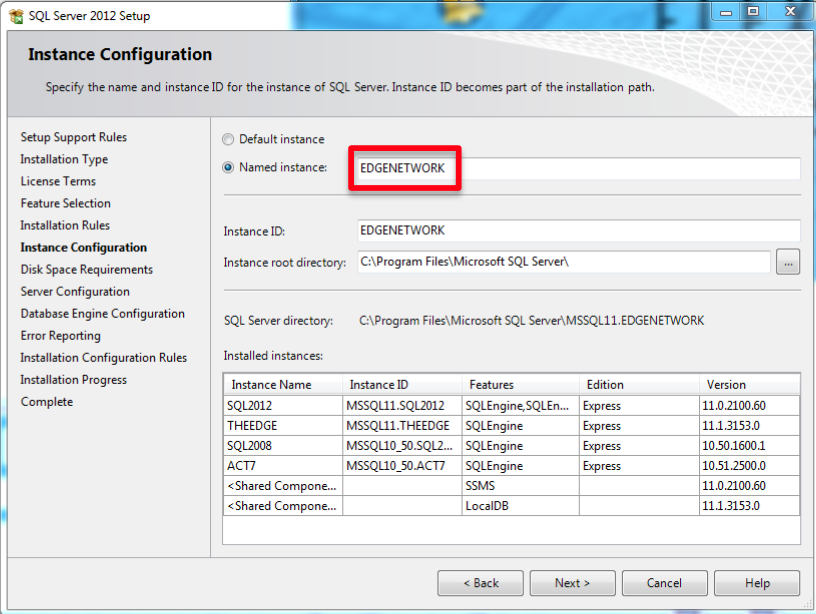
Task: Proceed with the Next button
Action: [572, 583]
